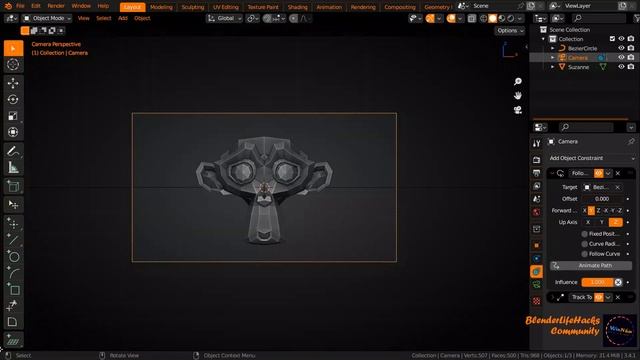Open the Render menu
Viewport: 640px width, 360px height.
[x=56, y=6]
